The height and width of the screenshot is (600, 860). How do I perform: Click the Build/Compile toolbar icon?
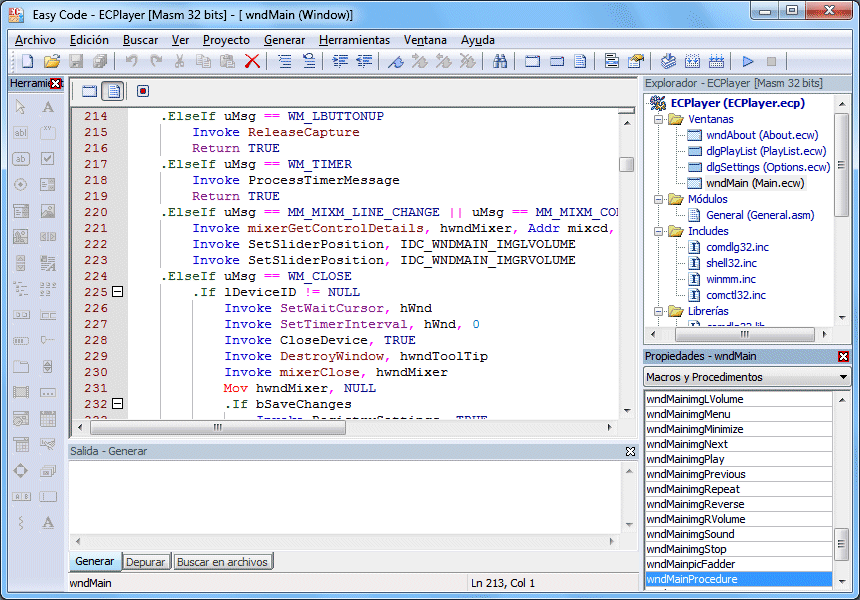(x=668, y=61)
